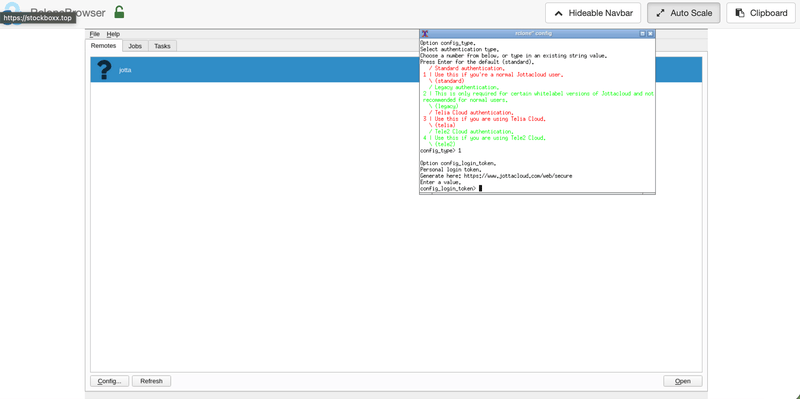Select the jotta remote row
This screenshot has width=800, height=399.
(396, 70)
